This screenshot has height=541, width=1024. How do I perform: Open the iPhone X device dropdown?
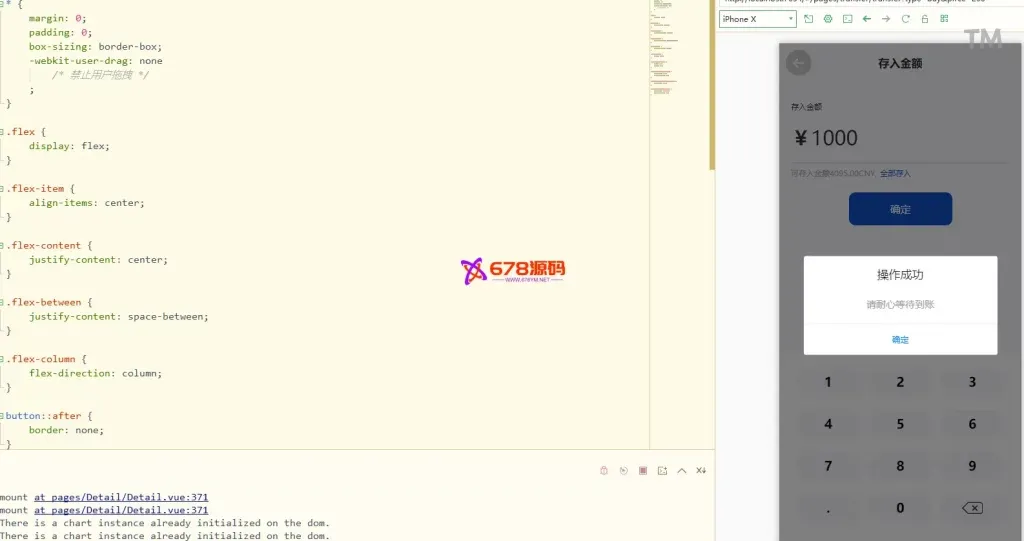click(x=757, y=19)
